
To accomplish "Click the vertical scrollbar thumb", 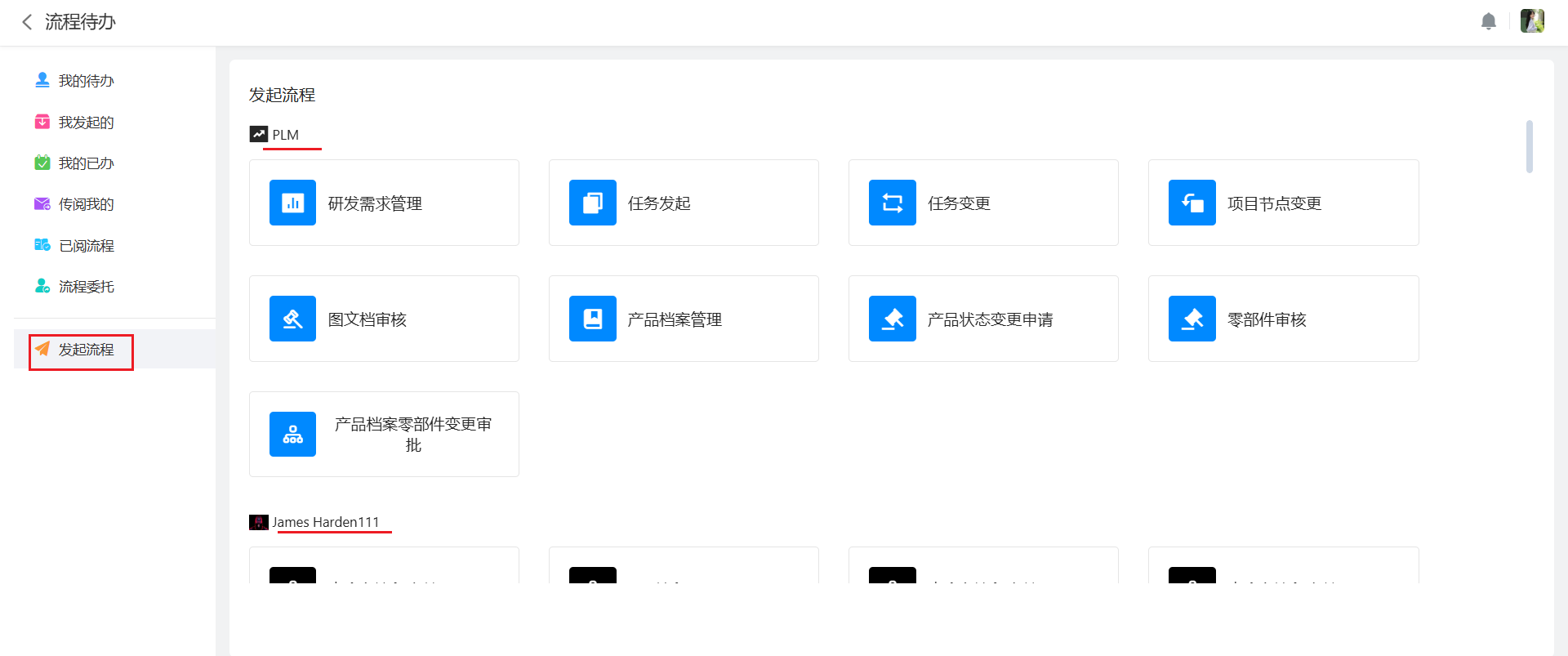I will click(x=1529, y=147).
